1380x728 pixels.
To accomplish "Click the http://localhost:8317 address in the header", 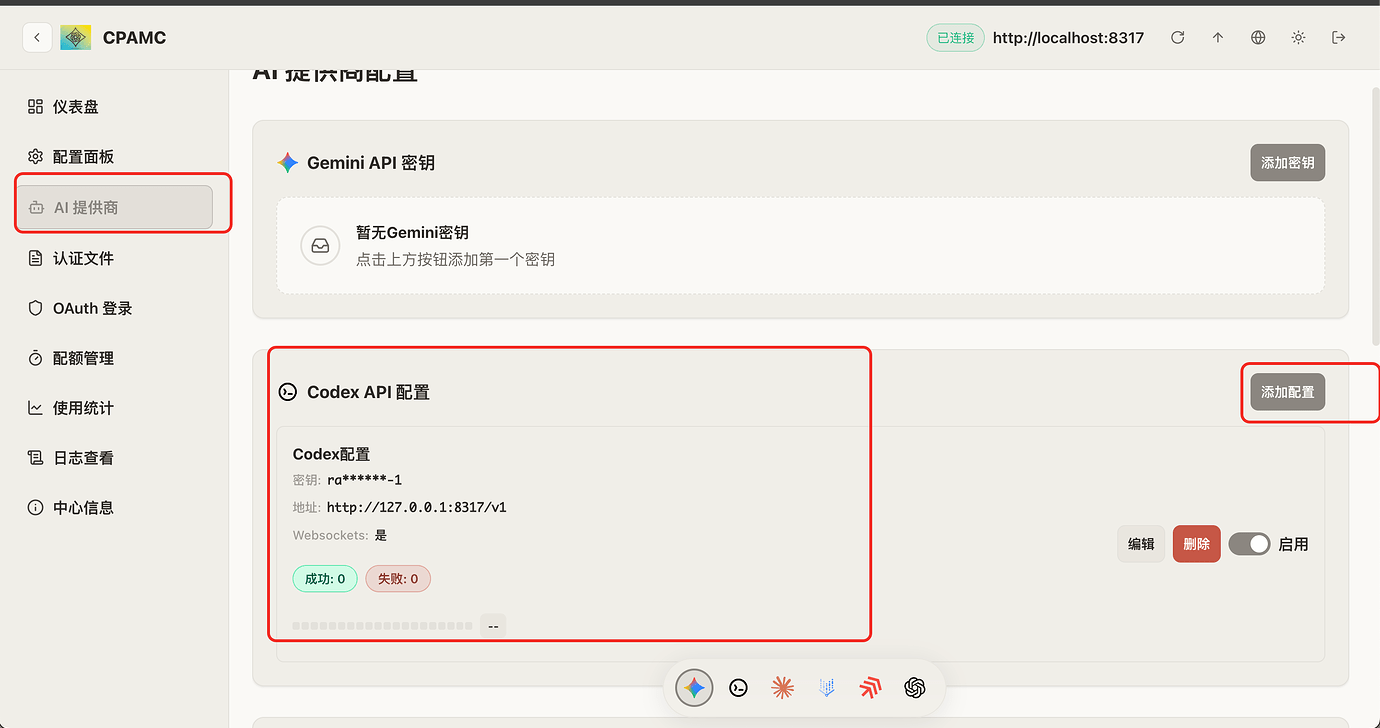I will [1068, 38].
